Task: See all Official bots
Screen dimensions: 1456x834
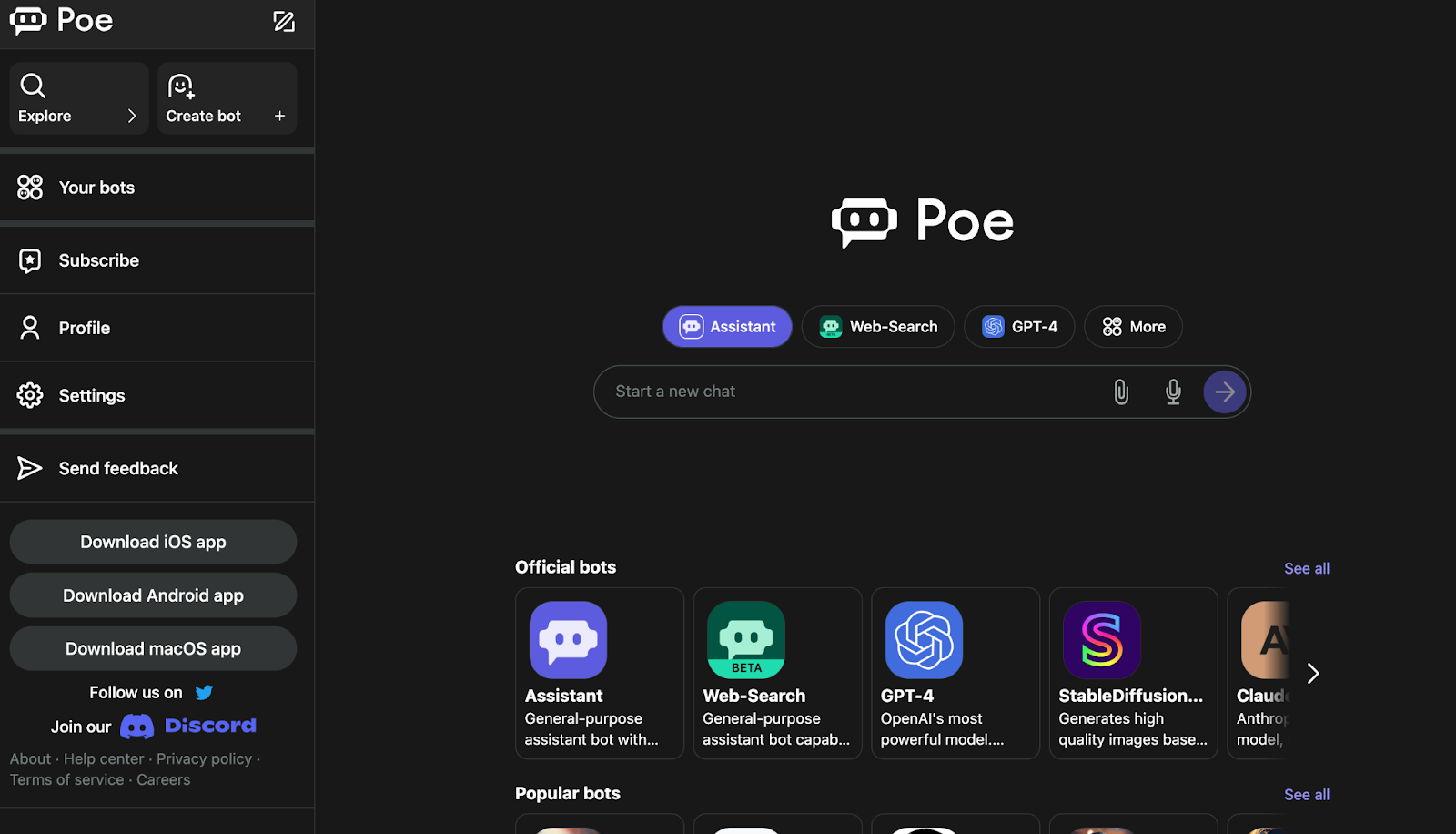Action: tap(1307, 568)
